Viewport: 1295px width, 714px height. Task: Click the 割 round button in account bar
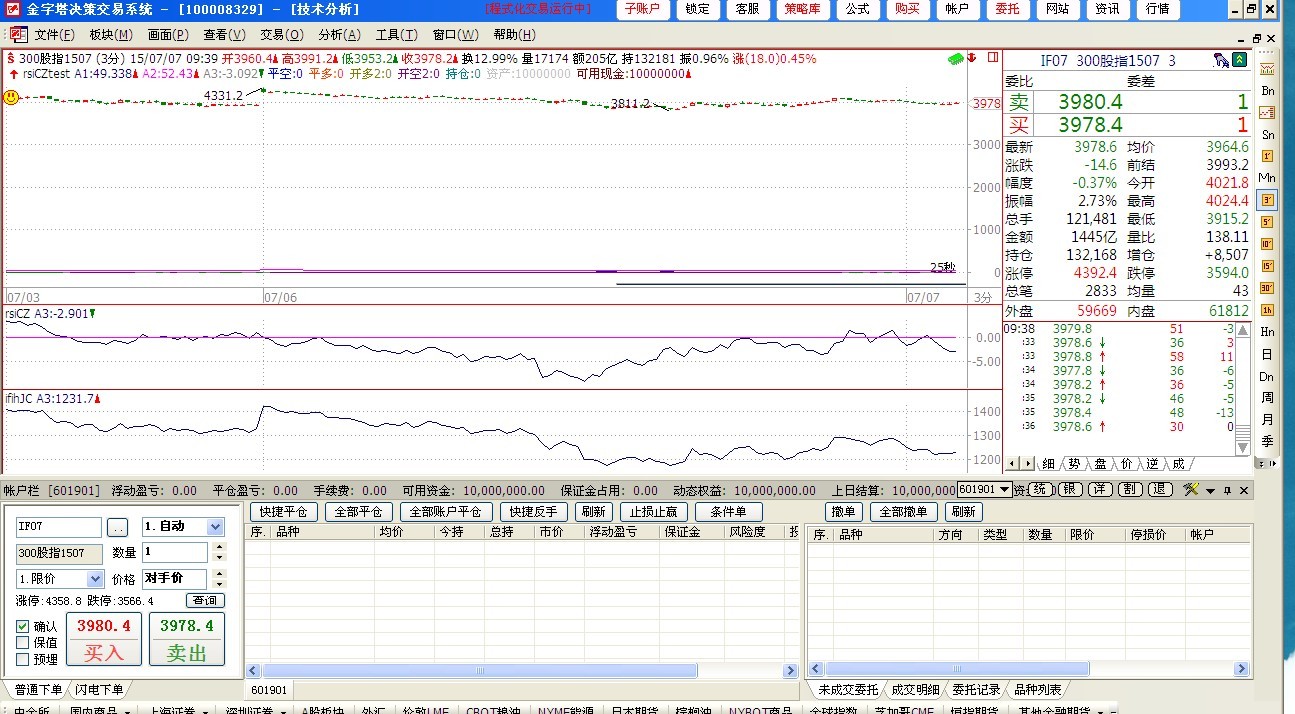click(x=1130, y=490)
